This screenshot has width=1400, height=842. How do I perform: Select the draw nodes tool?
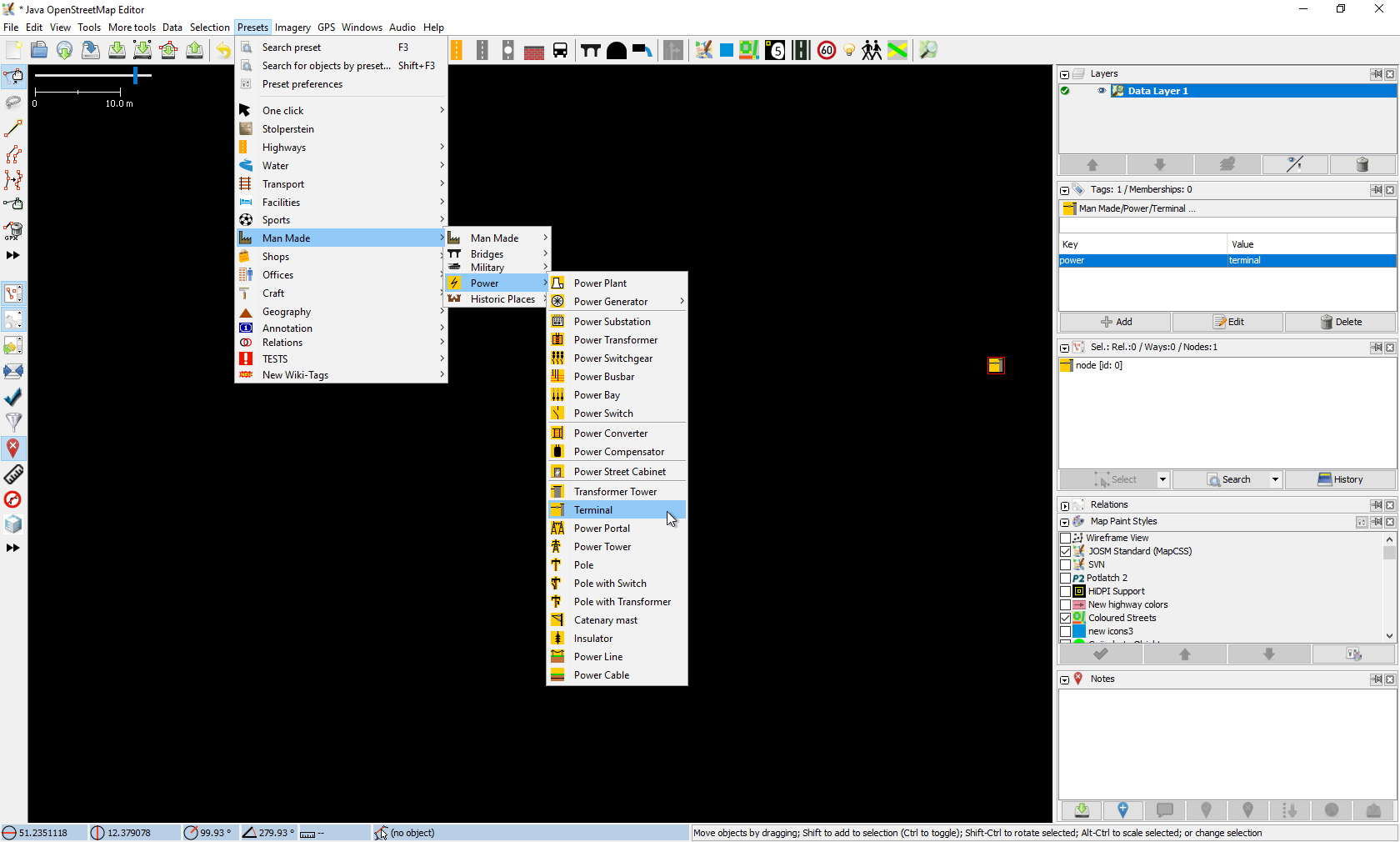point(13,128)
